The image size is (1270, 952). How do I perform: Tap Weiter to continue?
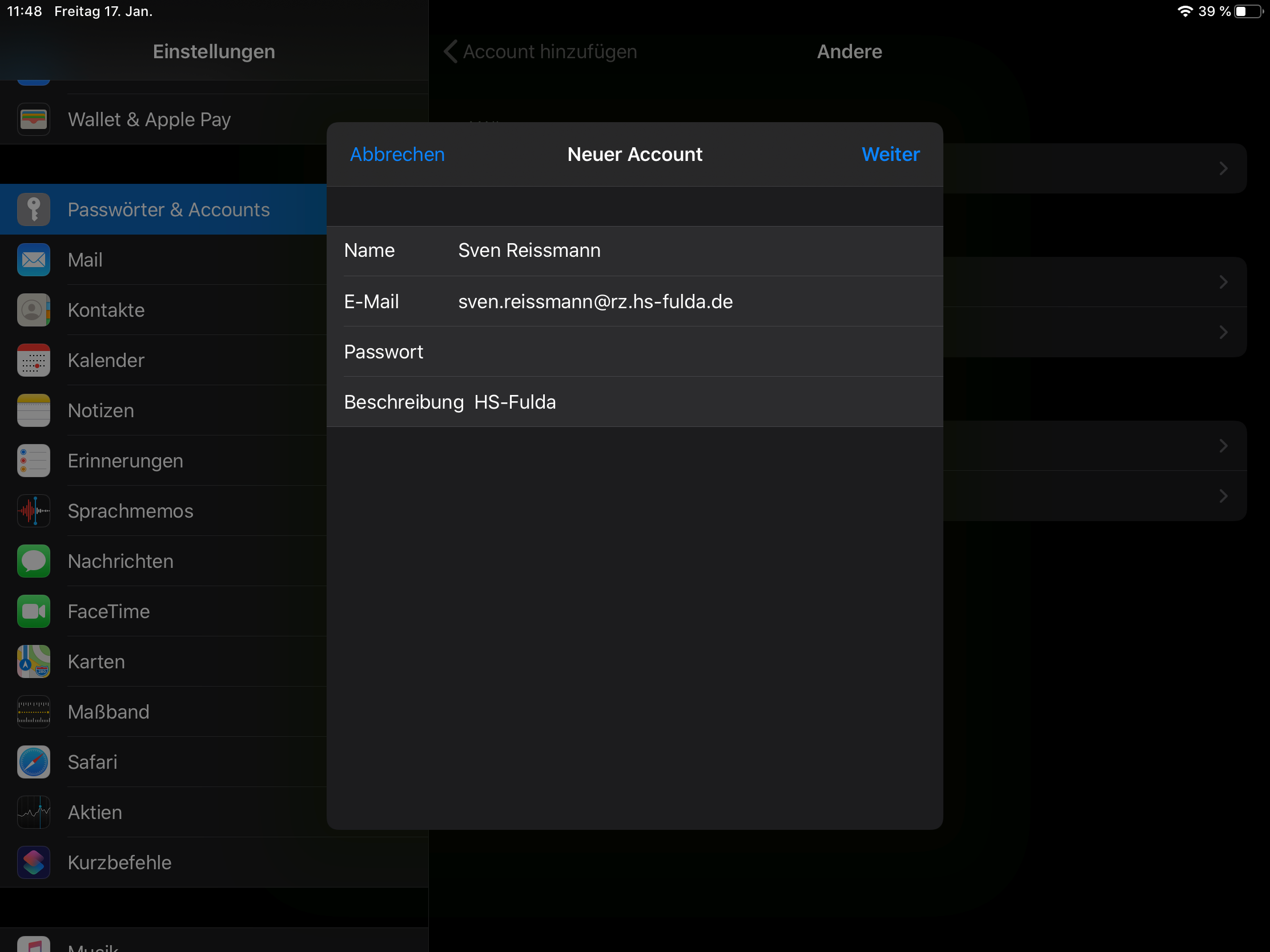coord(890,154)
